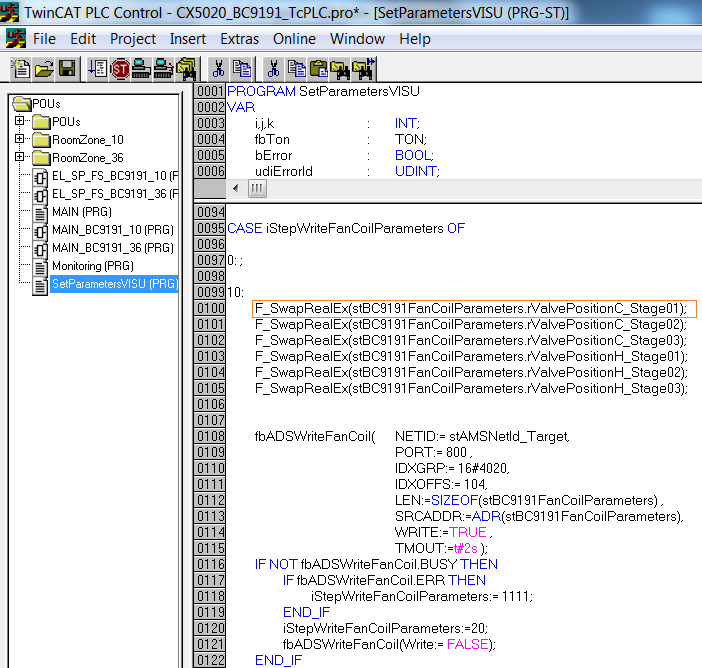Click 'iStepWriteFanCoilParameters:= 1111' statement

click(422, 596)
